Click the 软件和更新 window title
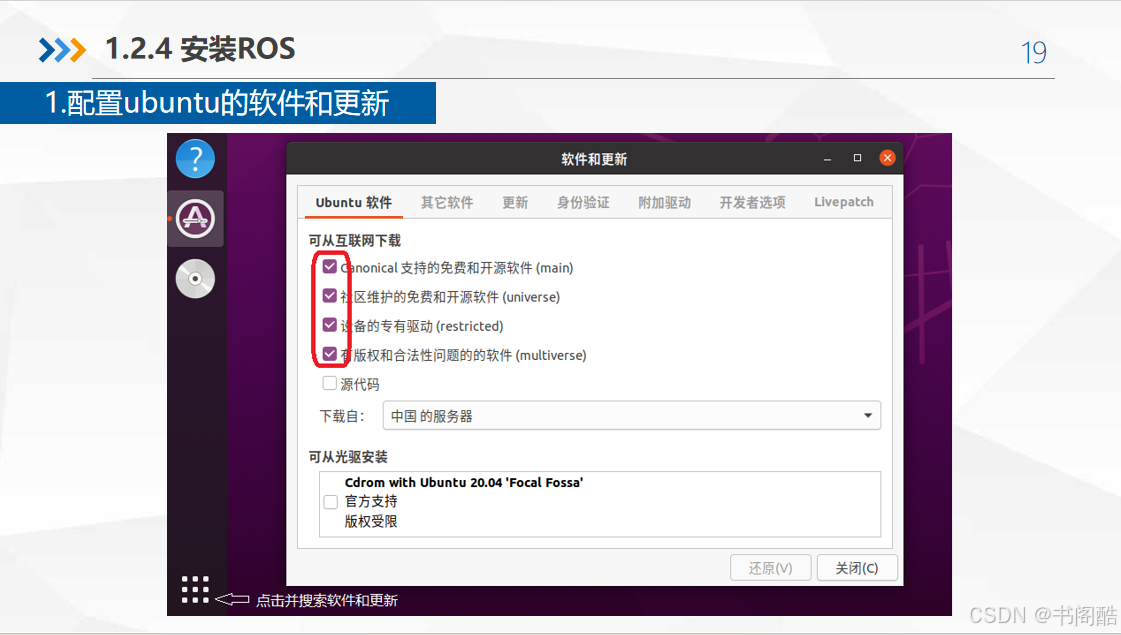Image resolution: width=1121 pixels, height=635 pixels. [594, 159]
